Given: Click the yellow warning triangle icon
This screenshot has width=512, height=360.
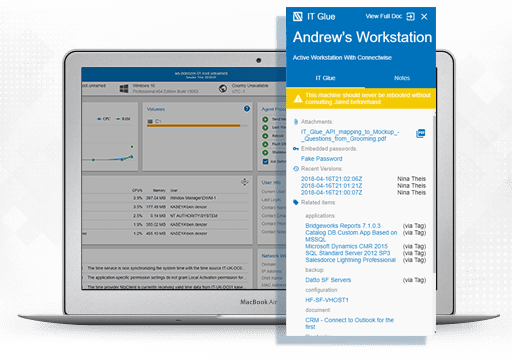Looking at the screenshot, I should pos(298,99).
